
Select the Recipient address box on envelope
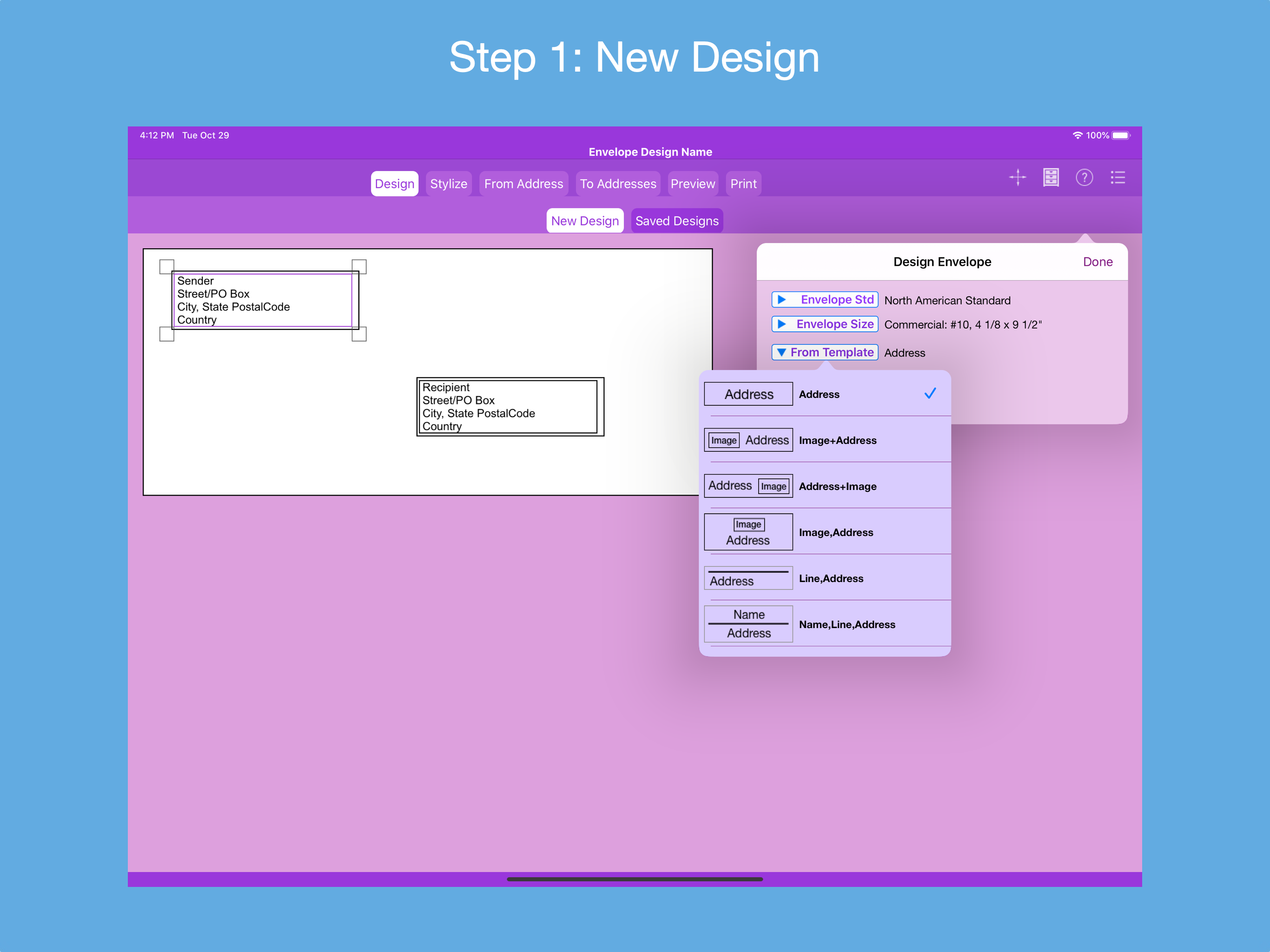(x=509, y=407)
